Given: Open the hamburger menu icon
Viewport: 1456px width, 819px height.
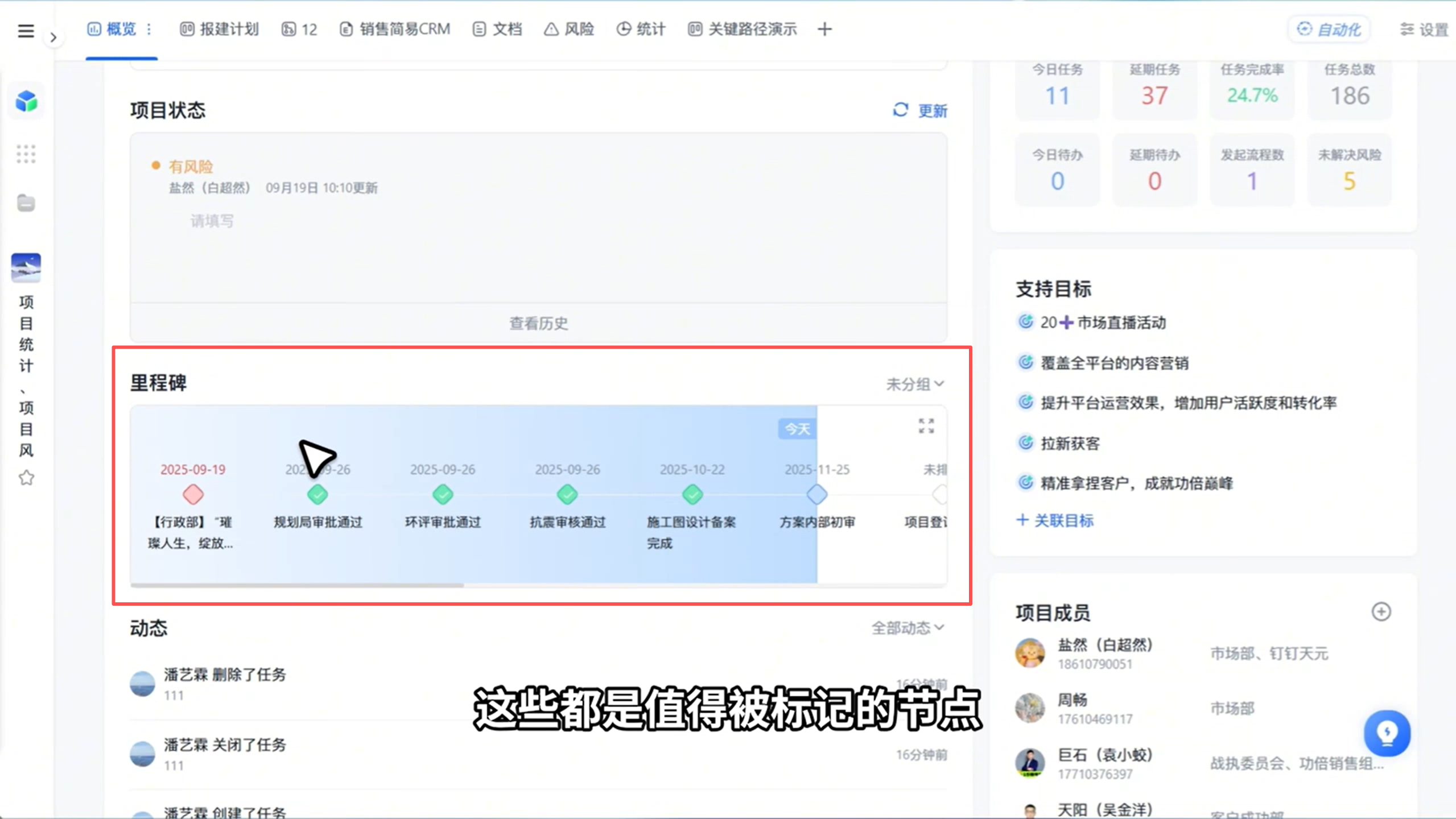Looking at the screenshot, I should click(26, 30).
